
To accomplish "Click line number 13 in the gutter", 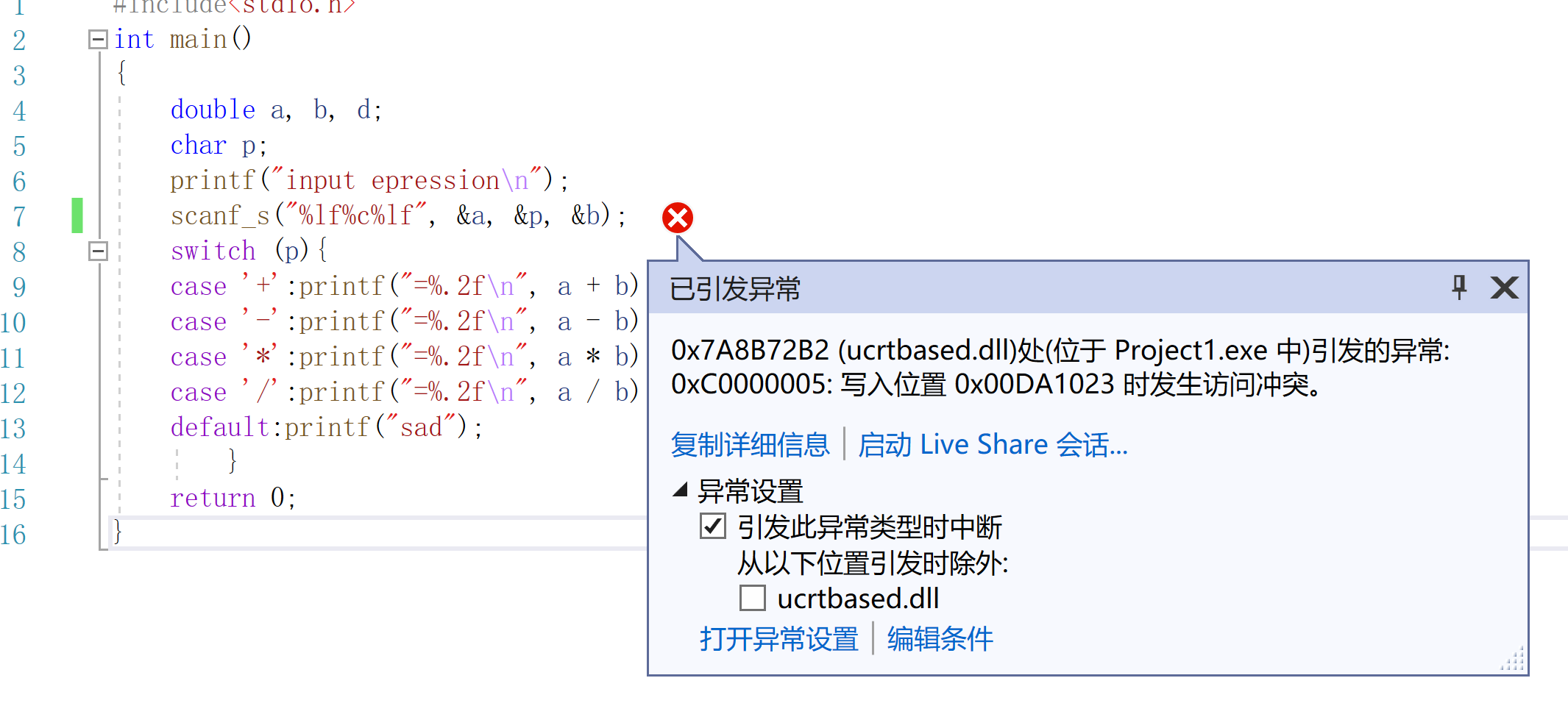I will (13, 429).
